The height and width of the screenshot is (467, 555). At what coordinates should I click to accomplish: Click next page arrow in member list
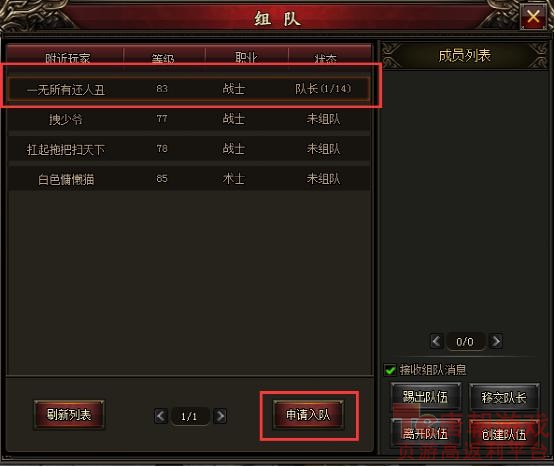[496, 341]
